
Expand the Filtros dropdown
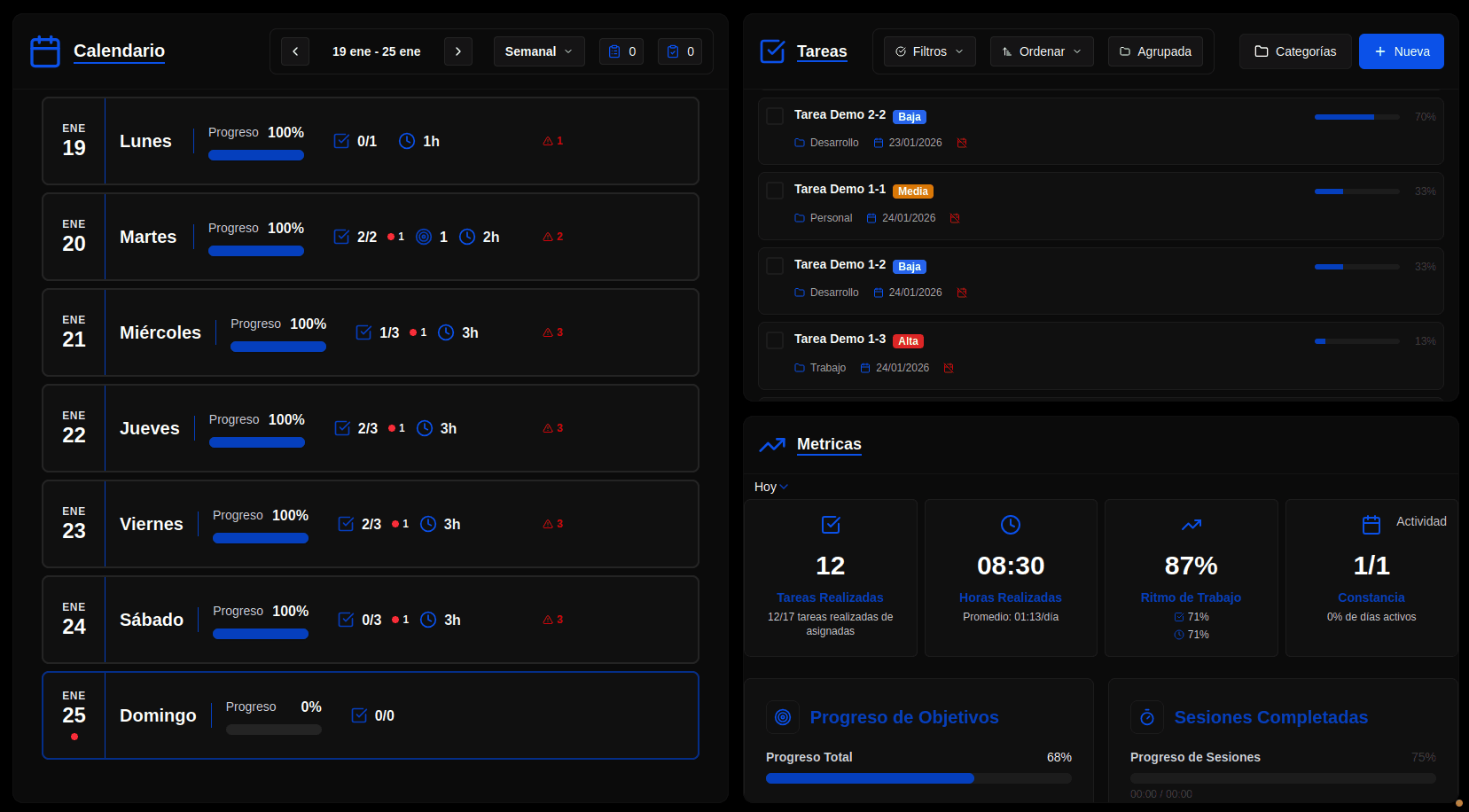coord(929,51)
